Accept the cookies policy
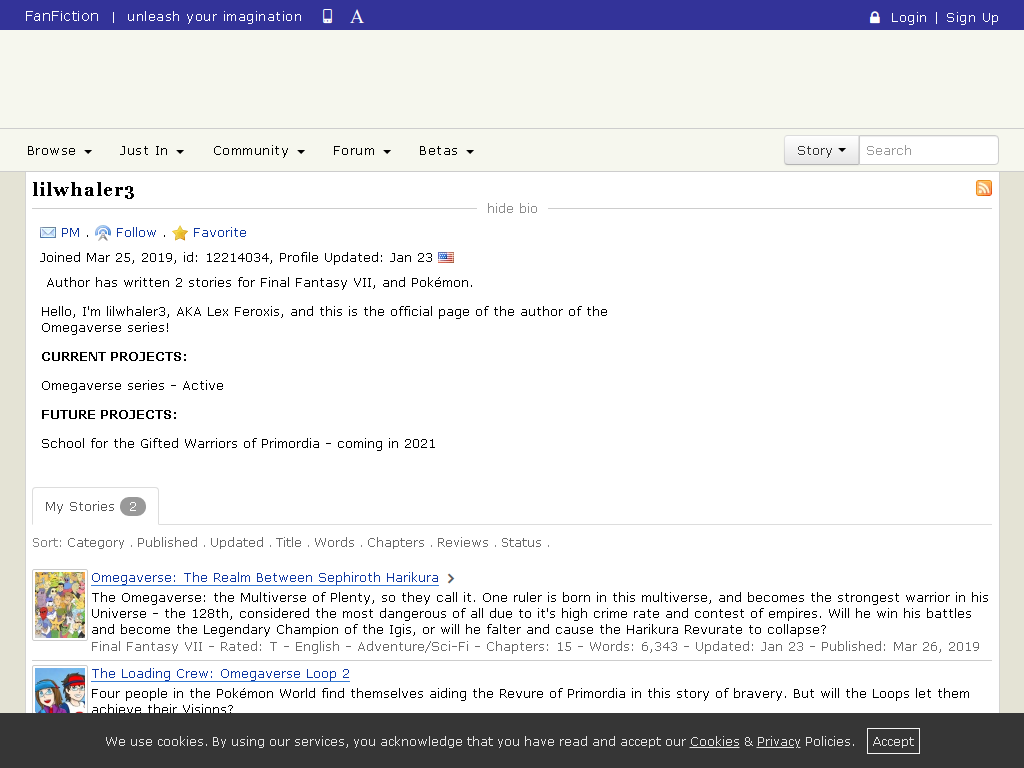This screenshot has width=1024, height=768. click(893, 741)
